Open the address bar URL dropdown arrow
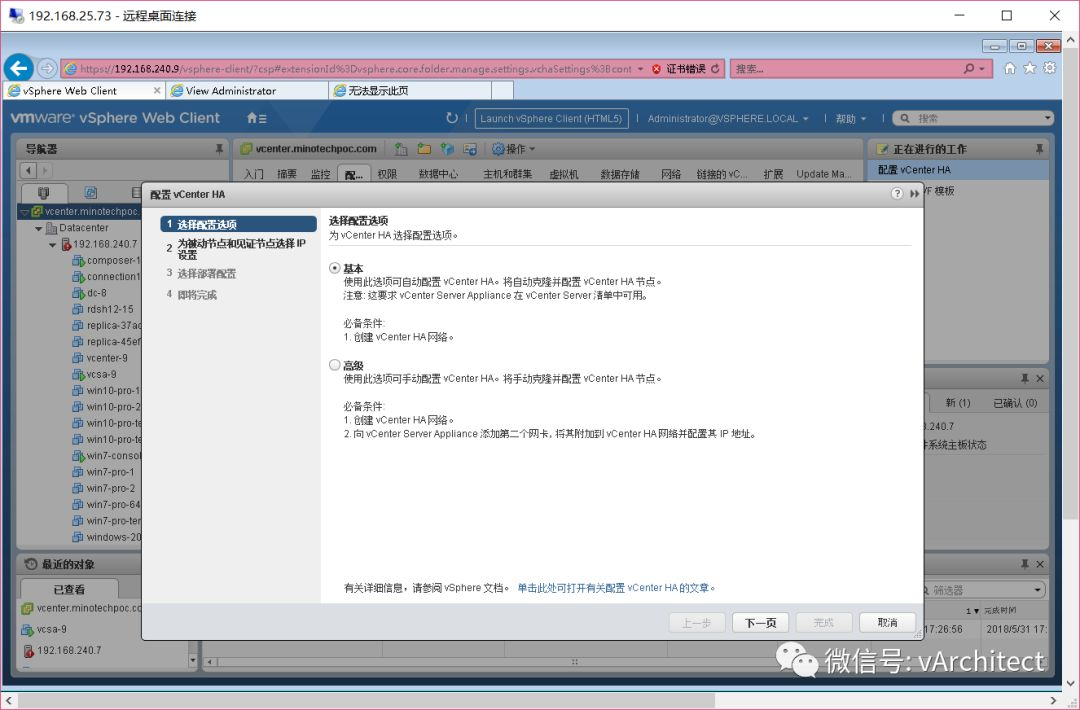This screenshot has width=1080, height=710. pyautogui.click(x=641, y=69)
